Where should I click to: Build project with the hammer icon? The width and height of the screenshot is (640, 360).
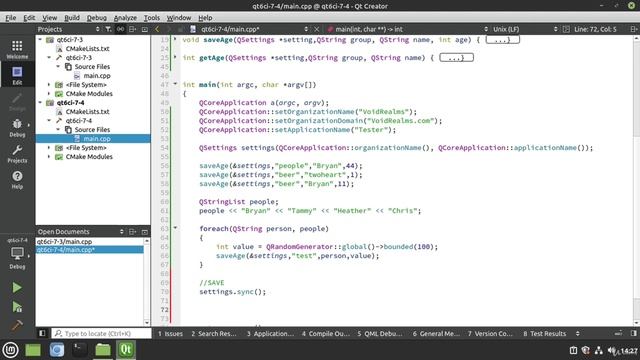(x=17, y=325)
